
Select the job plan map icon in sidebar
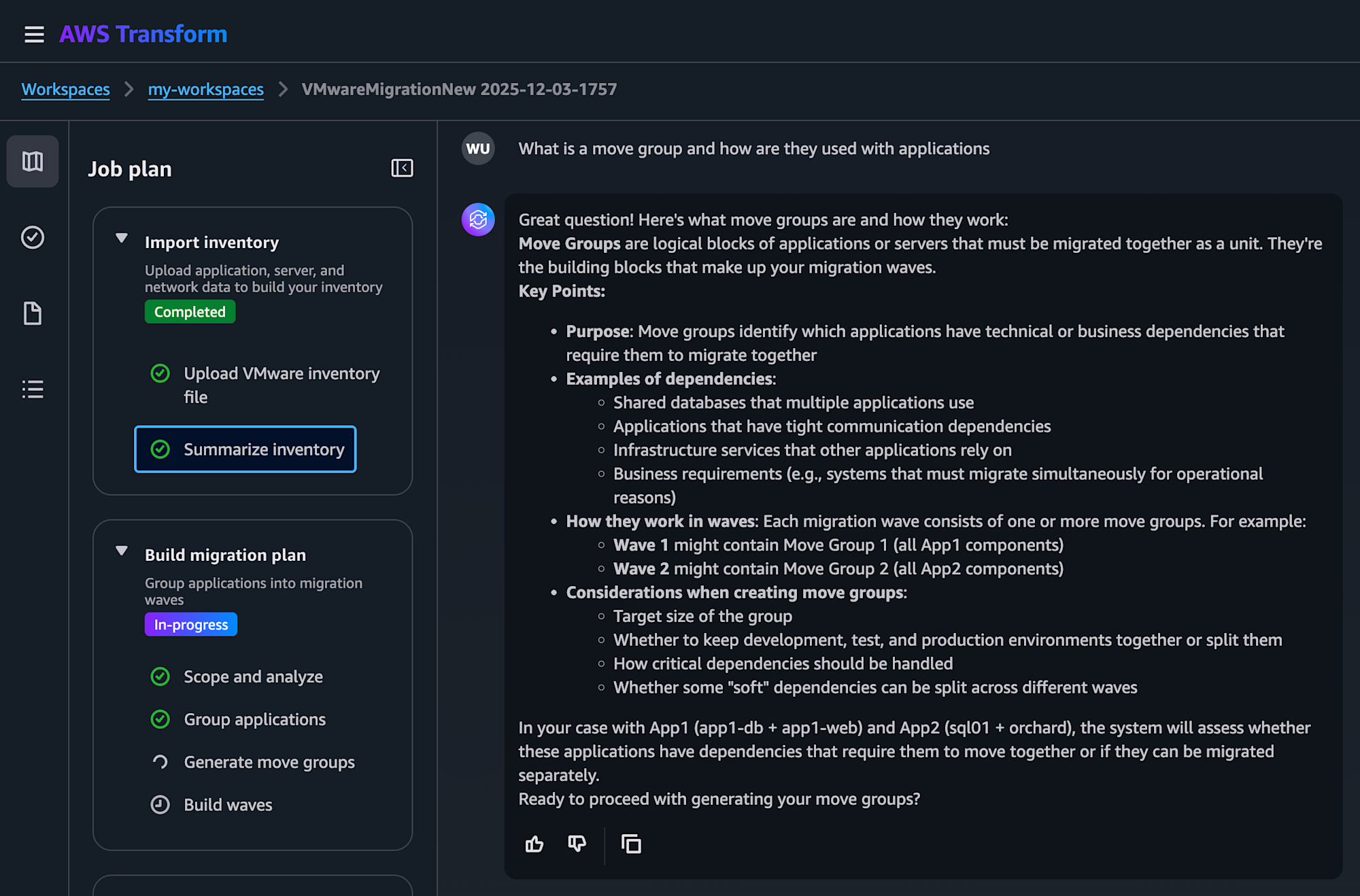tap(33, 161)
